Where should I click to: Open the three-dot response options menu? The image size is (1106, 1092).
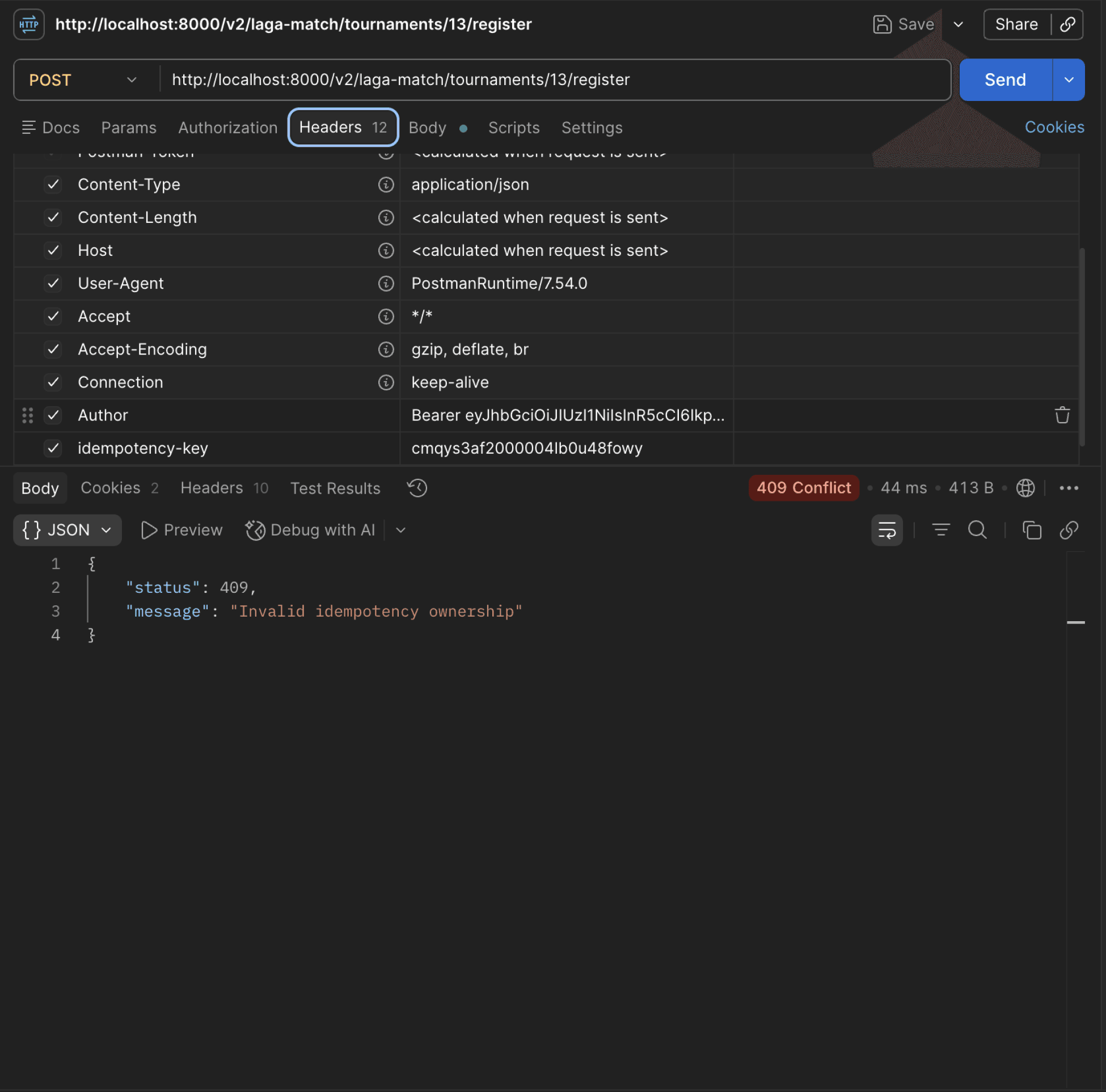[x=1068, y=488]
